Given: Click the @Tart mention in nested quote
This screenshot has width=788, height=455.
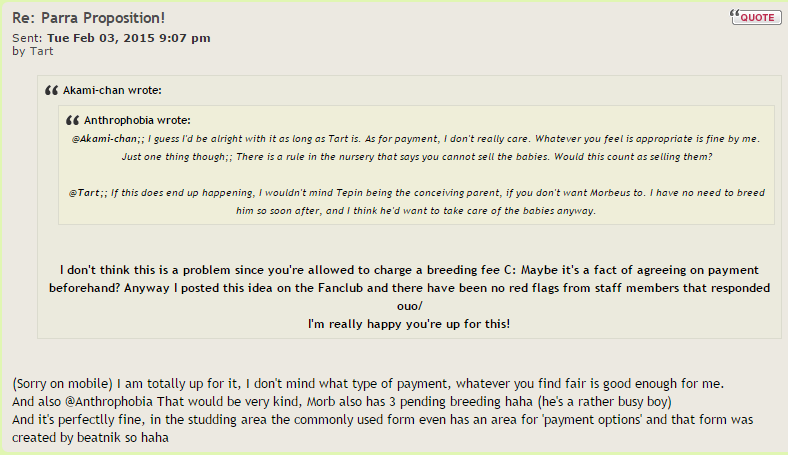Looking at the screenshot, I should click(86, 193).
